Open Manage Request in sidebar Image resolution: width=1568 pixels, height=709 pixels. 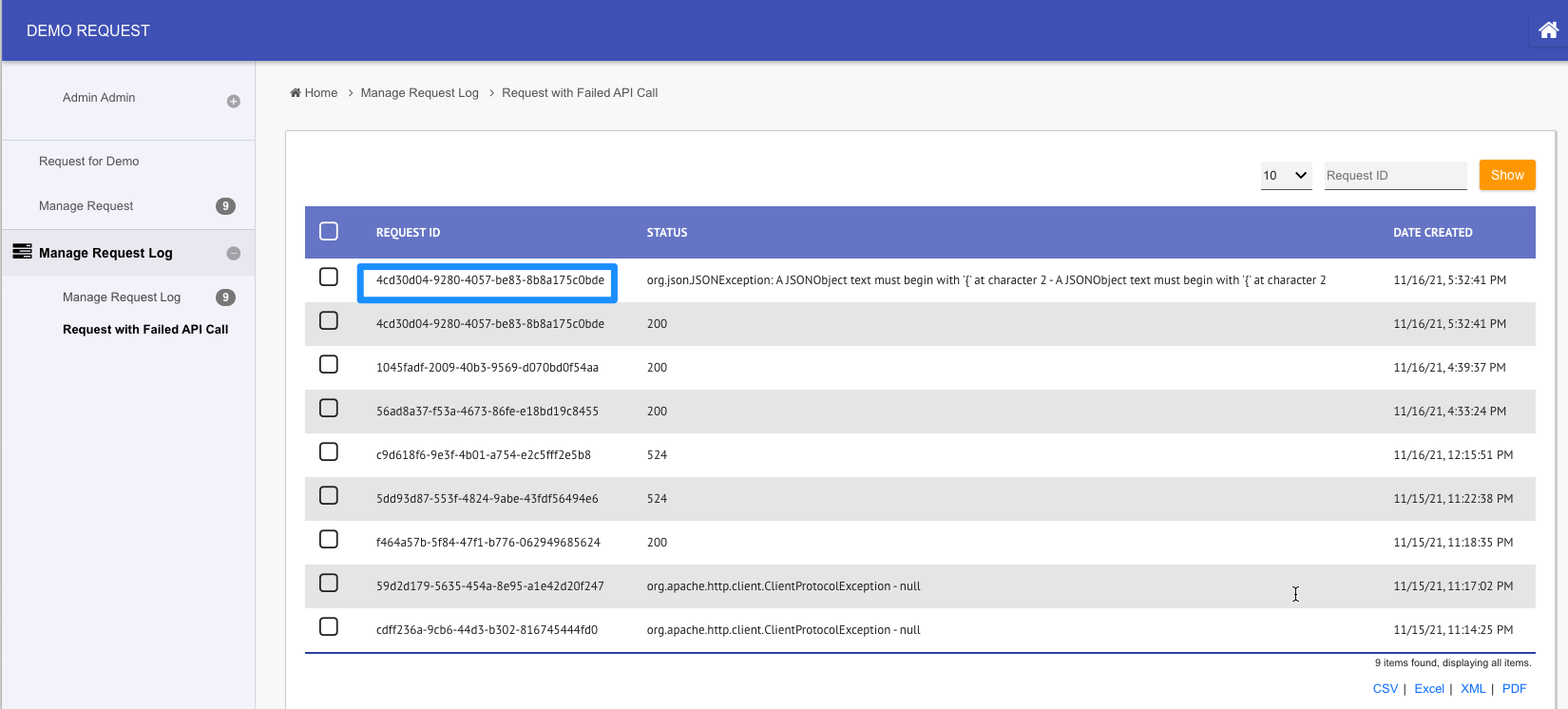[86, 206]
